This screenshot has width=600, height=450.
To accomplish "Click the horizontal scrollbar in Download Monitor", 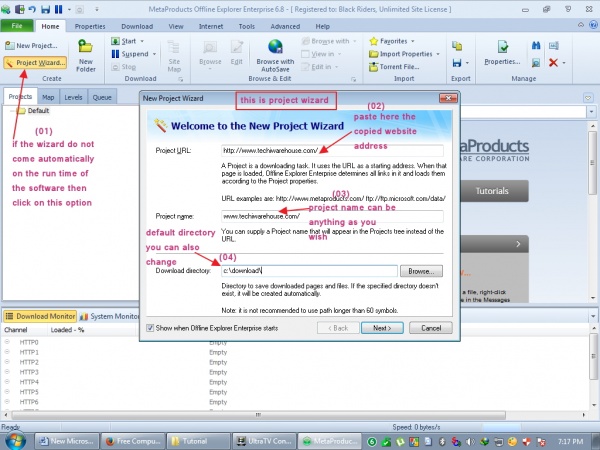I will 259,415.
